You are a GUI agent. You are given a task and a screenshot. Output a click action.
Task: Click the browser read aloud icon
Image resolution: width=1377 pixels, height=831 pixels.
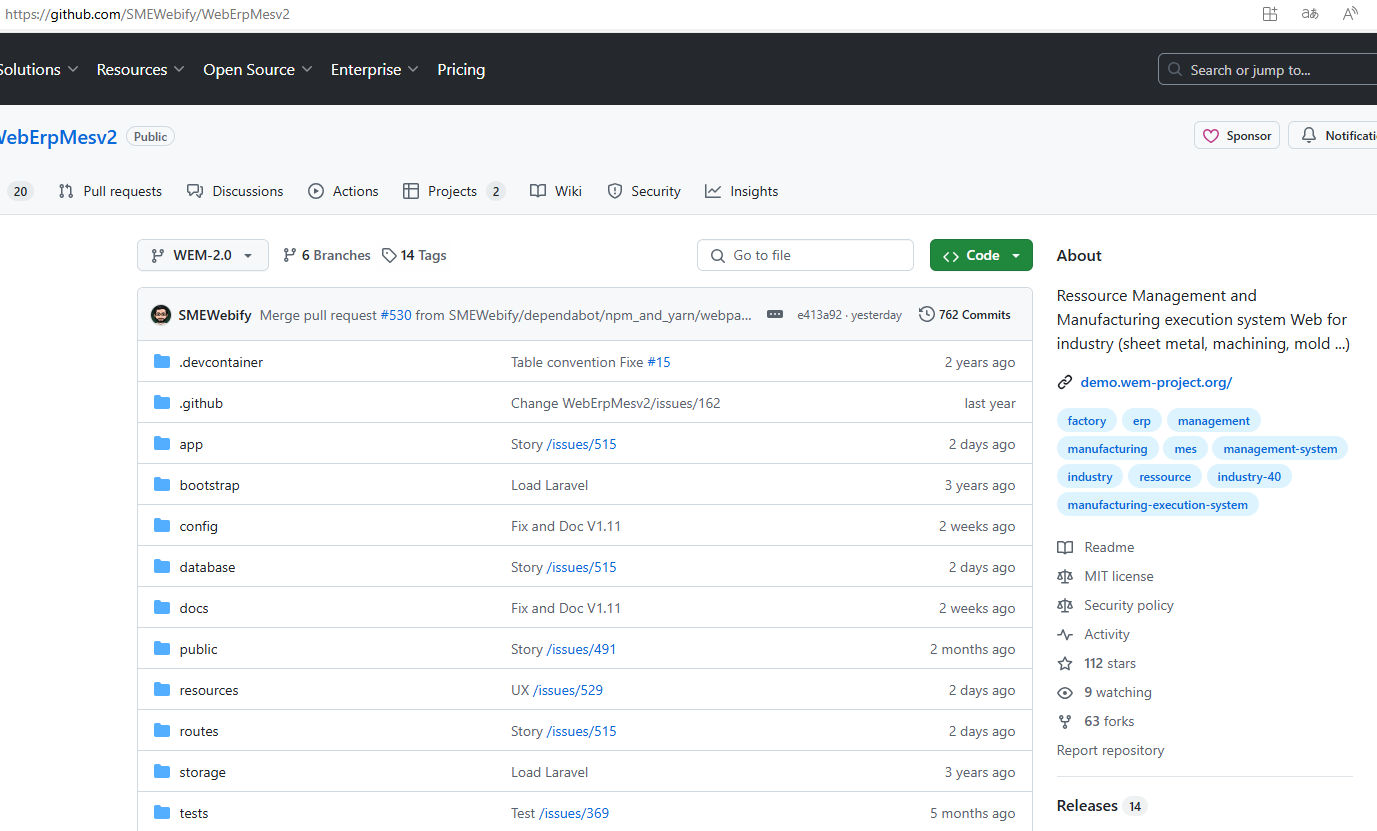pyautogui.click(x=1350, y=14)
